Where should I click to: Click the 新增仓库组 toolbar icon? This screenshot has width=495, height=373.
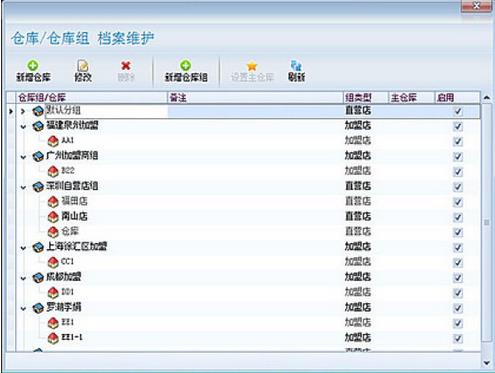[186, 65]
